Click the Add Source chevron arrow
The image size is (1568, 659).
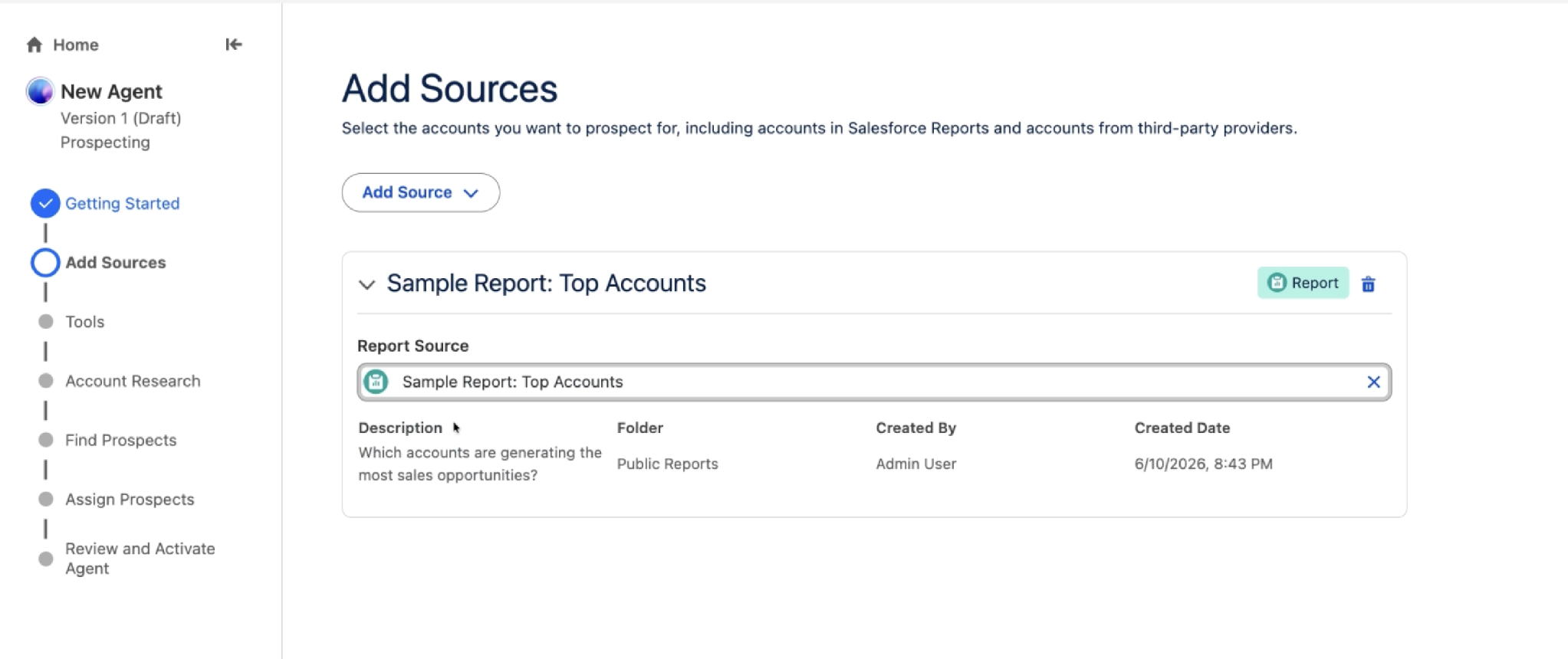472,193
